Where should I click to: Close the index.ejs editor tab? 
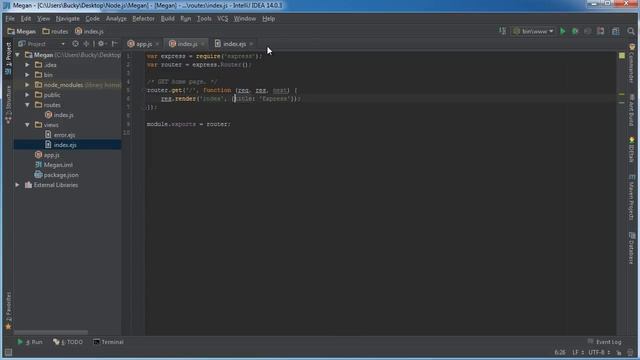click(251, 44)
